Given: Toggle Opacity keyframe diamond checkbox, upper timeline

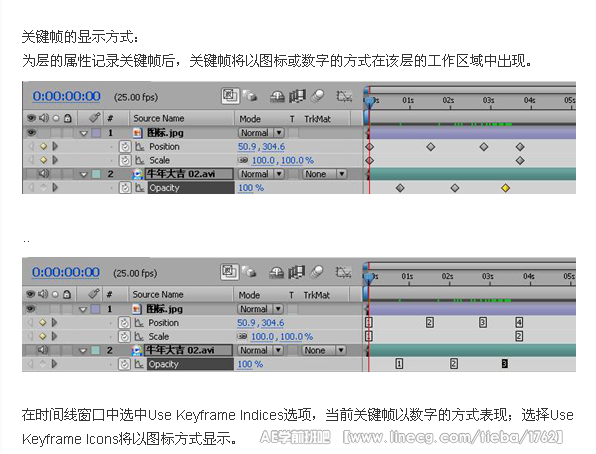Looking at the screenshot, I should [x=43, y=187].
